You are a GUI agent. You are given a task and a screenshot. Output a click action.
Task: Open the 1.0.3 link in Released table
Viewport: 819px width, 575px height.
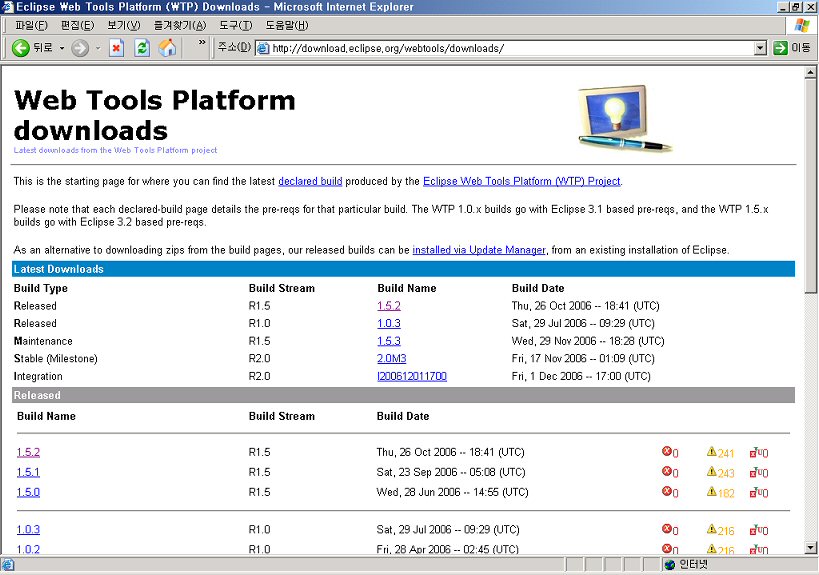coord(28,530)
